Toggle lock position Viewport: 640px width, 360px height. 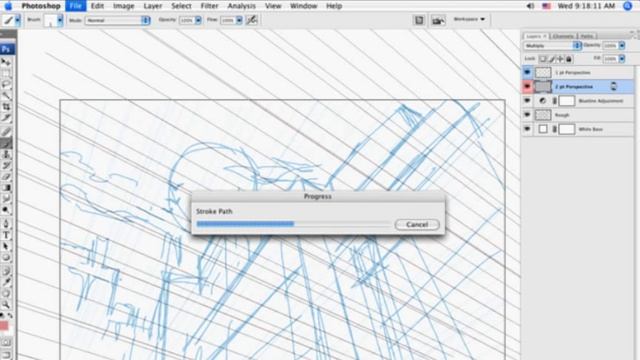click(560, 59)
